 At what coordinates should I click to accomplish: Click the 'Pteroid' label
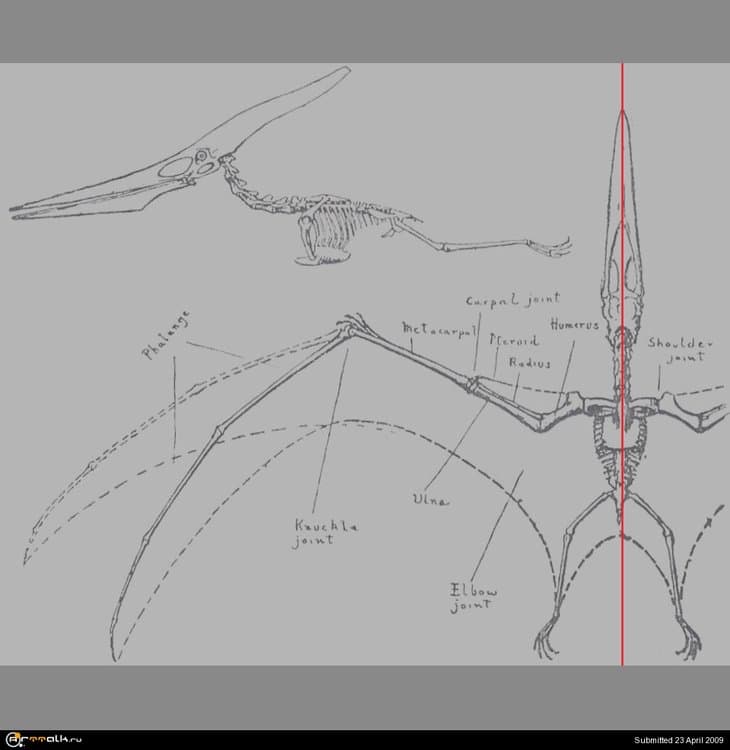point(514,340)
